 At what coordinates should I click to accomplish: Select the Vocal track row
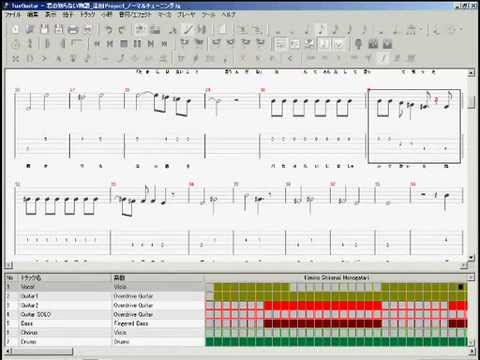[104, 287]
